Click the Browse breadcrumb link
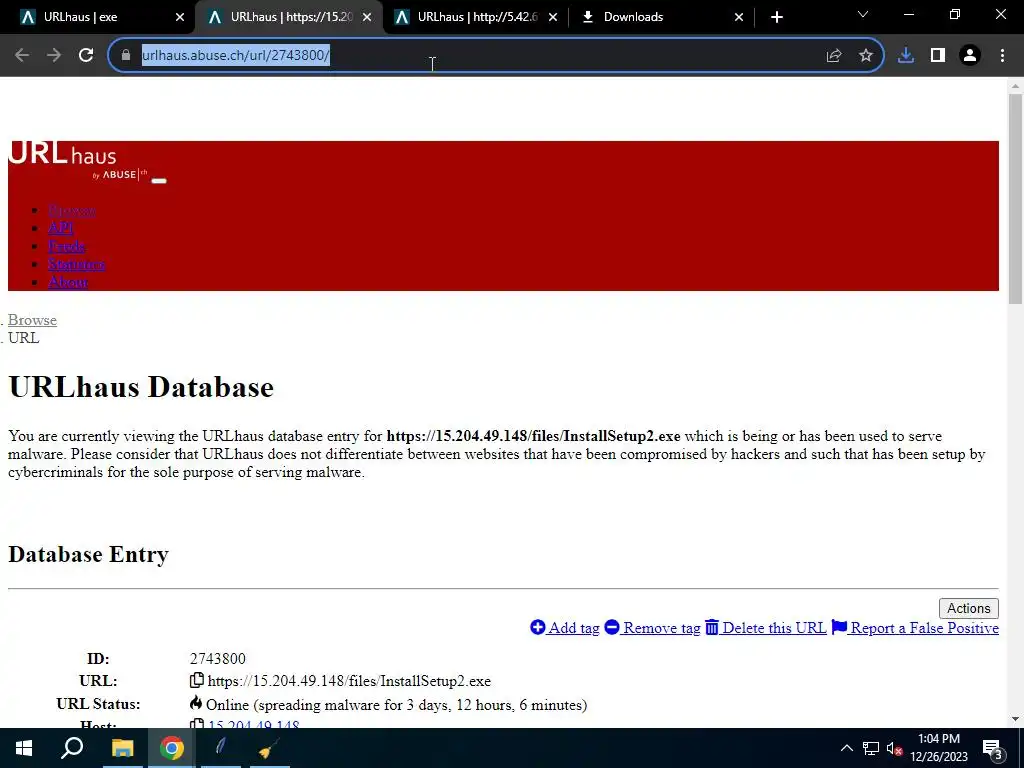This screenshot has width=1024, height=768. click(x=32, y=320)
